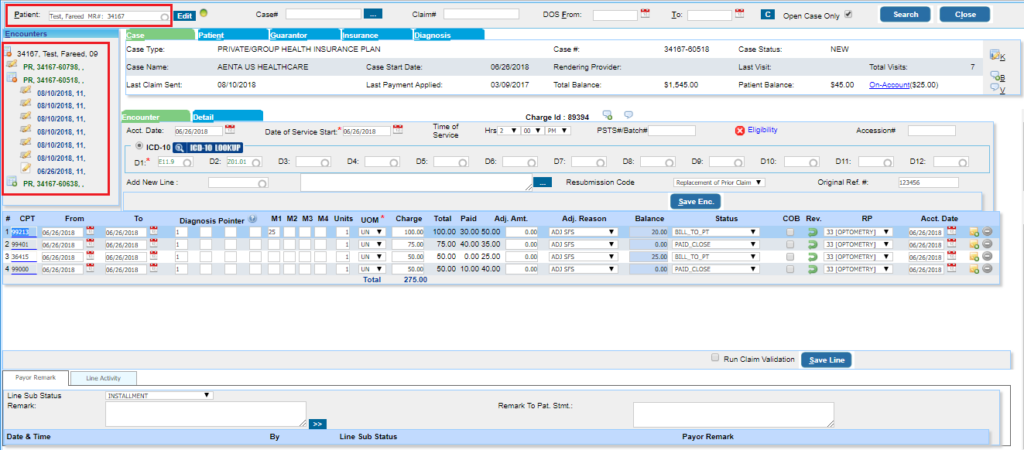Click the Acct. Date calendar icon in encounter
The height and width of the screenshot is (450, 1024).
(229, 130)
